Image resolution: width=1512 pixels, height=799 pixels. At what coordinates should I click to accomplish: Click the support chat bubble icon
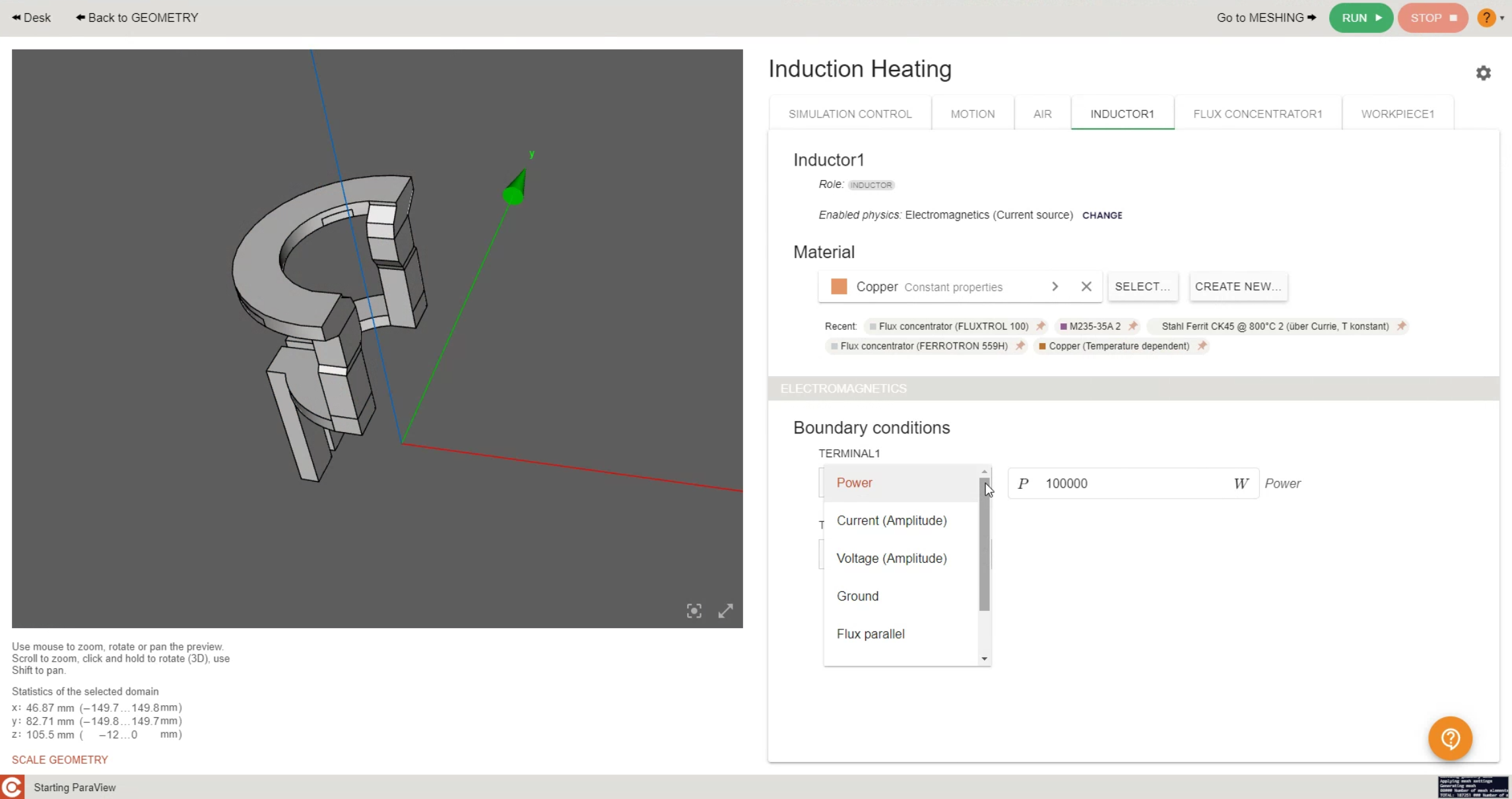click(1451, 738)
